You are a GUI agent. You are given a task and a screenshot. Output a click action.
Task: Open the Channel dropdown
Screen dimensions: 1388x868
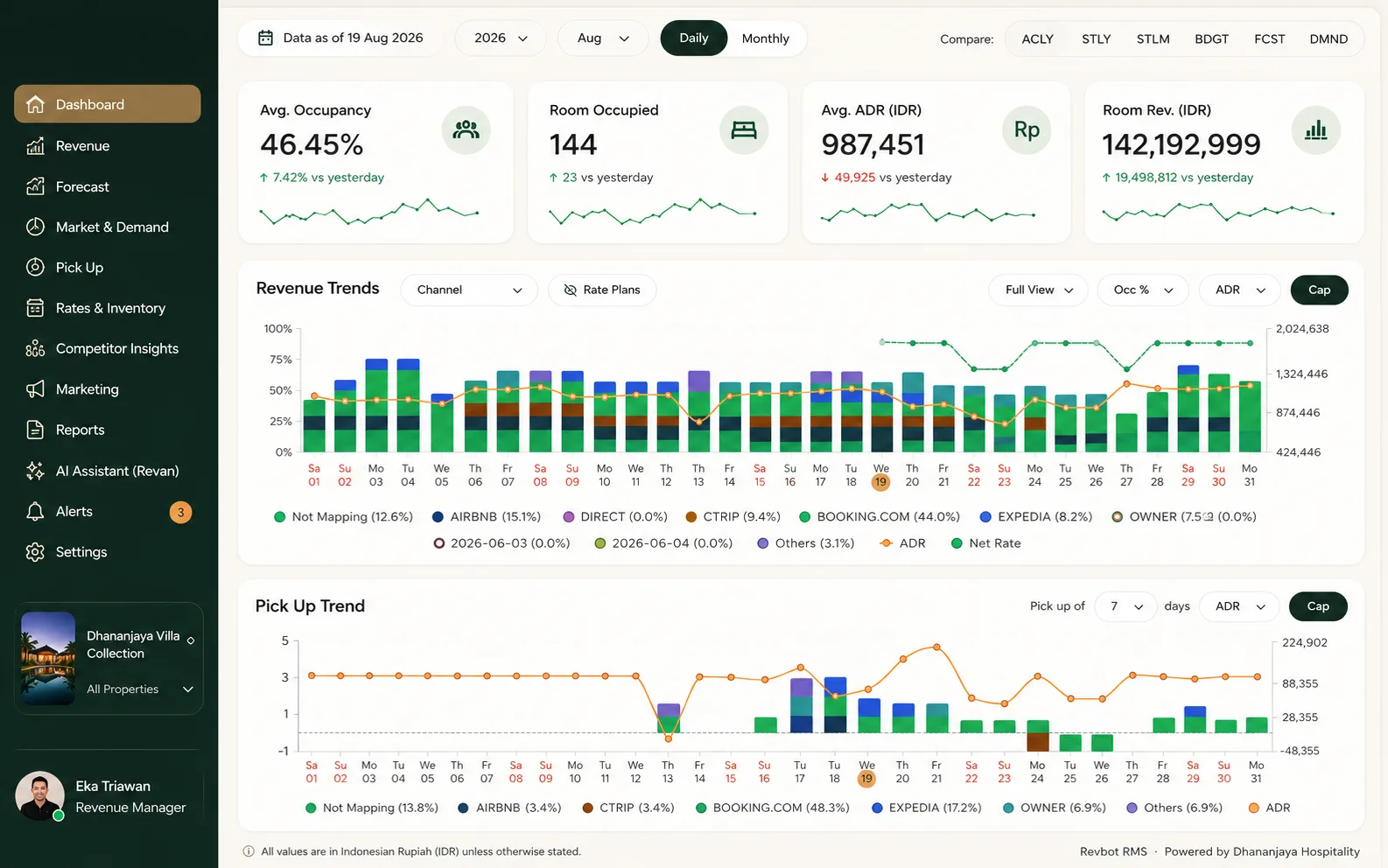pos(470,290)
